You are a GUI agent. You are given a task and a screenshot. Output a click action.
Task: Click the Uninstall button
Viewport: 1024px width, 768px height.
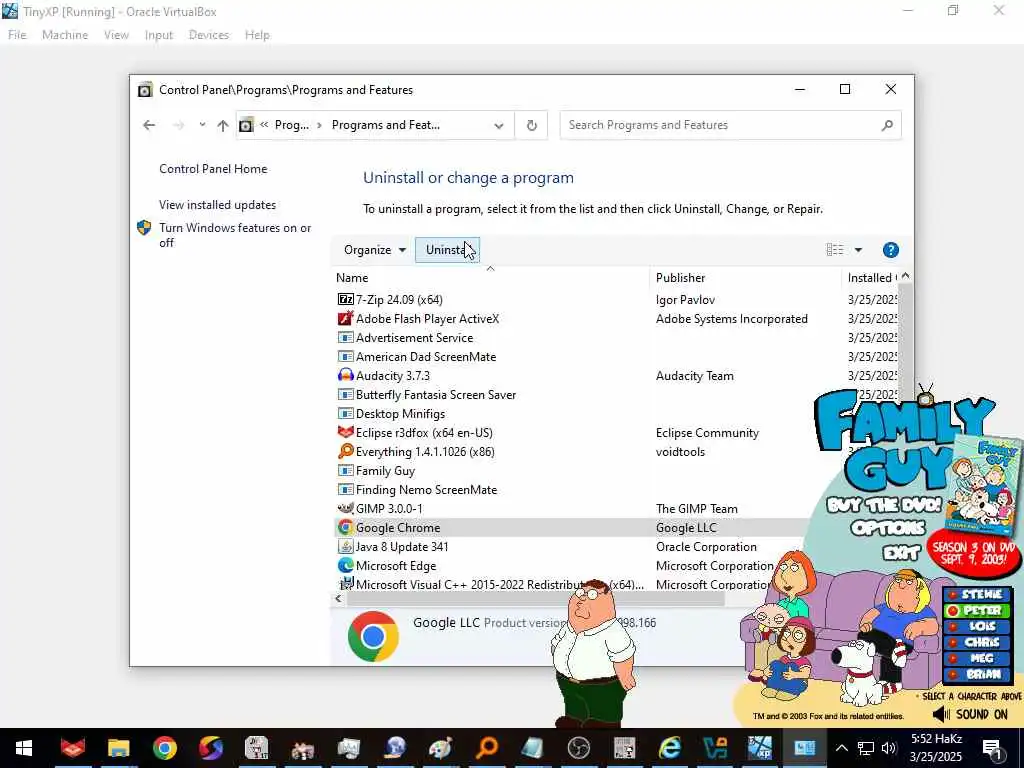coord(447,249)
